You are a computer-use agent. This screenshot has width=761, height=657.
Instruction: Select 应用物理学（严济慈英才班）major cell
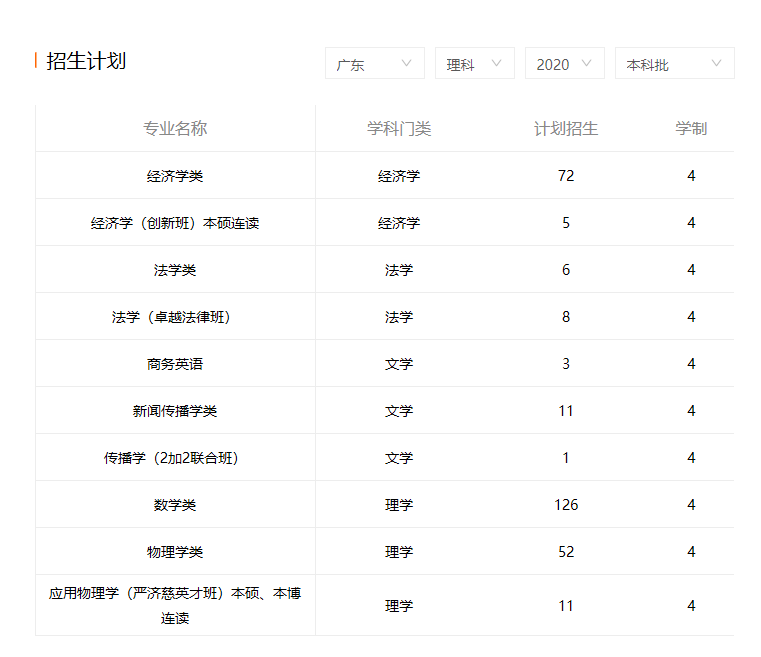175,606
